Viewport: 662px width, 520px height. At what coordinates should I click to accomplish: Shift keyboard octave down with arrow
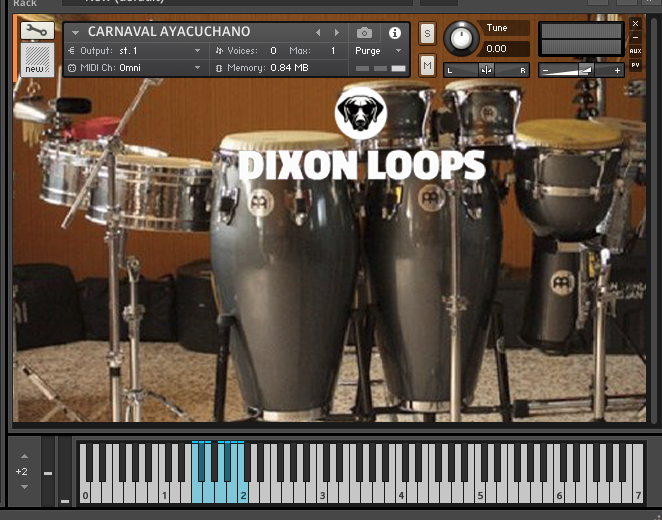[x=23, y=487]
